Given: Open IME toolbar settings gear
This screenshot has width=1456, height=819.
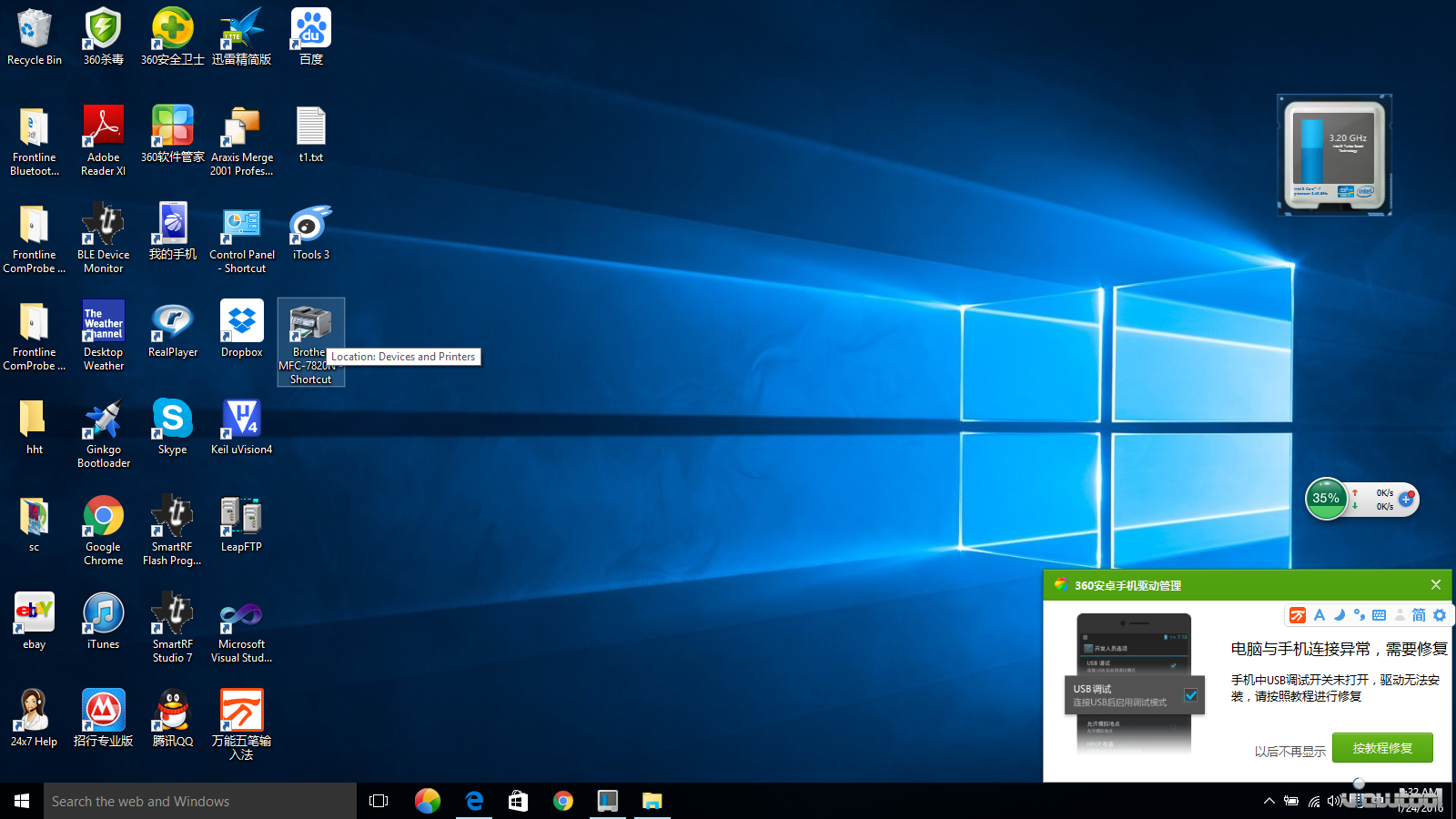Looking at the screenshot, I should 1440,615.
